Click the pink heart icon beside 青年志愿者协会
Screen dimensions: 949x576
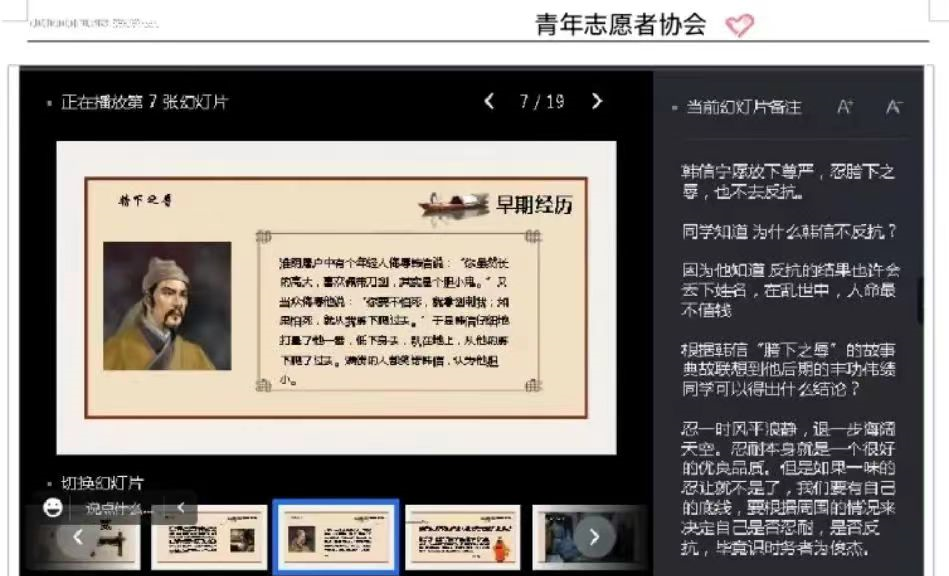(x=739, y=25)
